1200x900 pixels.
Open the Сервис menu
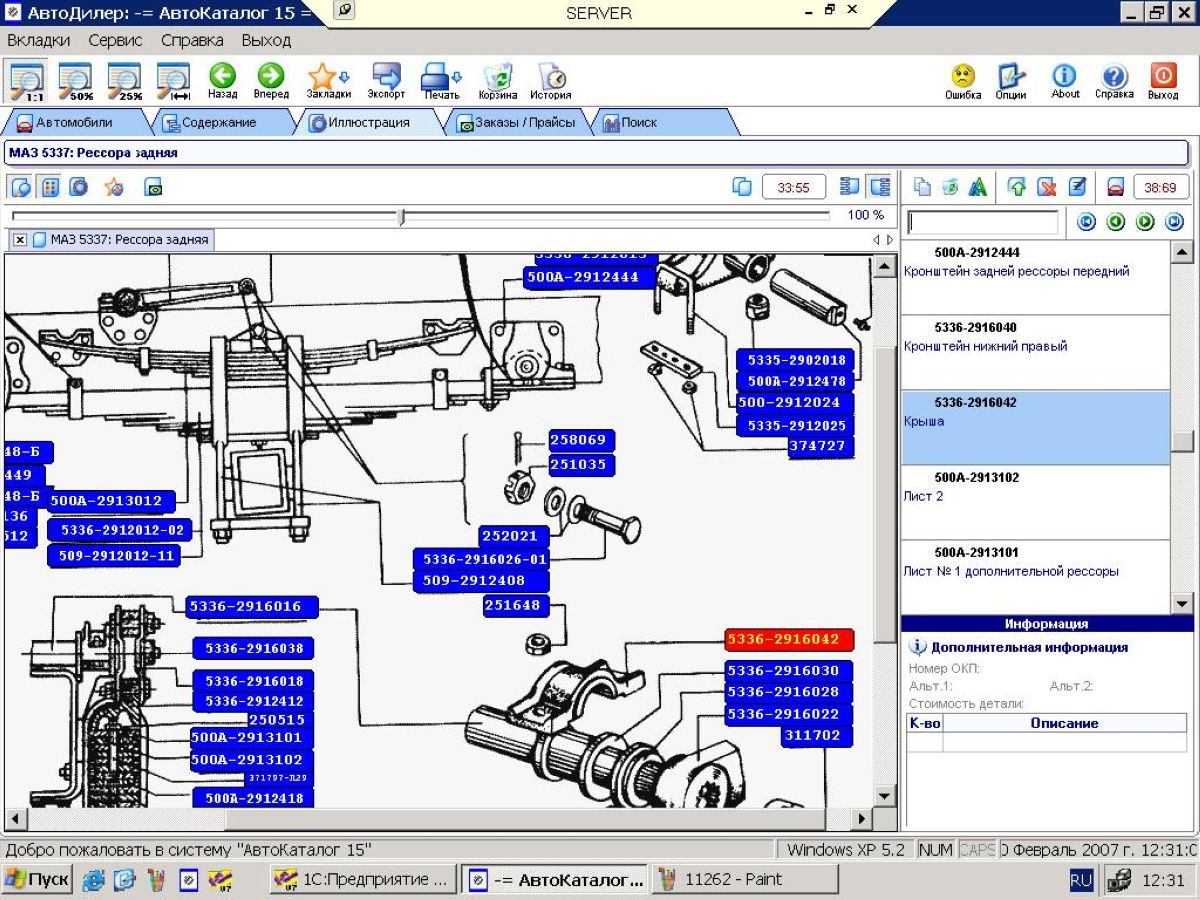(115, 40)
